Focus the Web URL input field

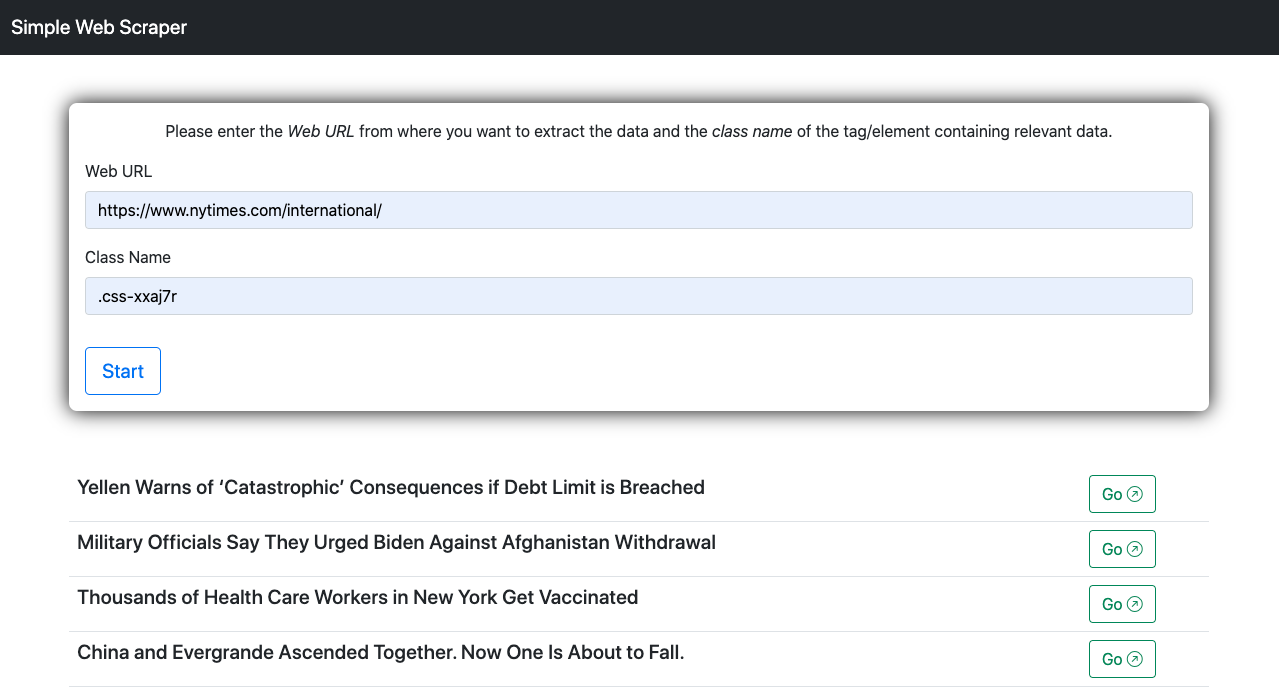coord(639,210)
